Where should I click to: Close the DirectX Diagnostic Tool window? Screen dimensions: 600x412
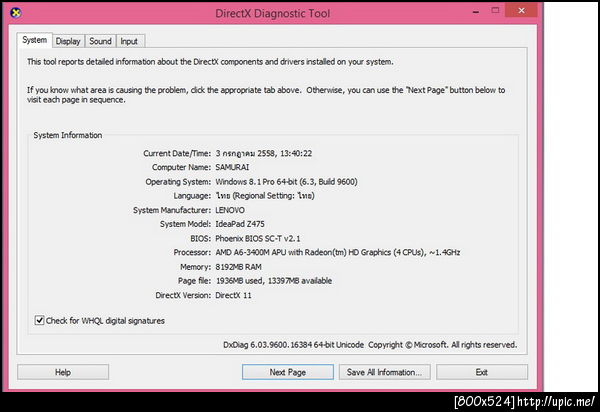pyautogui.click(x=521, y=10)
